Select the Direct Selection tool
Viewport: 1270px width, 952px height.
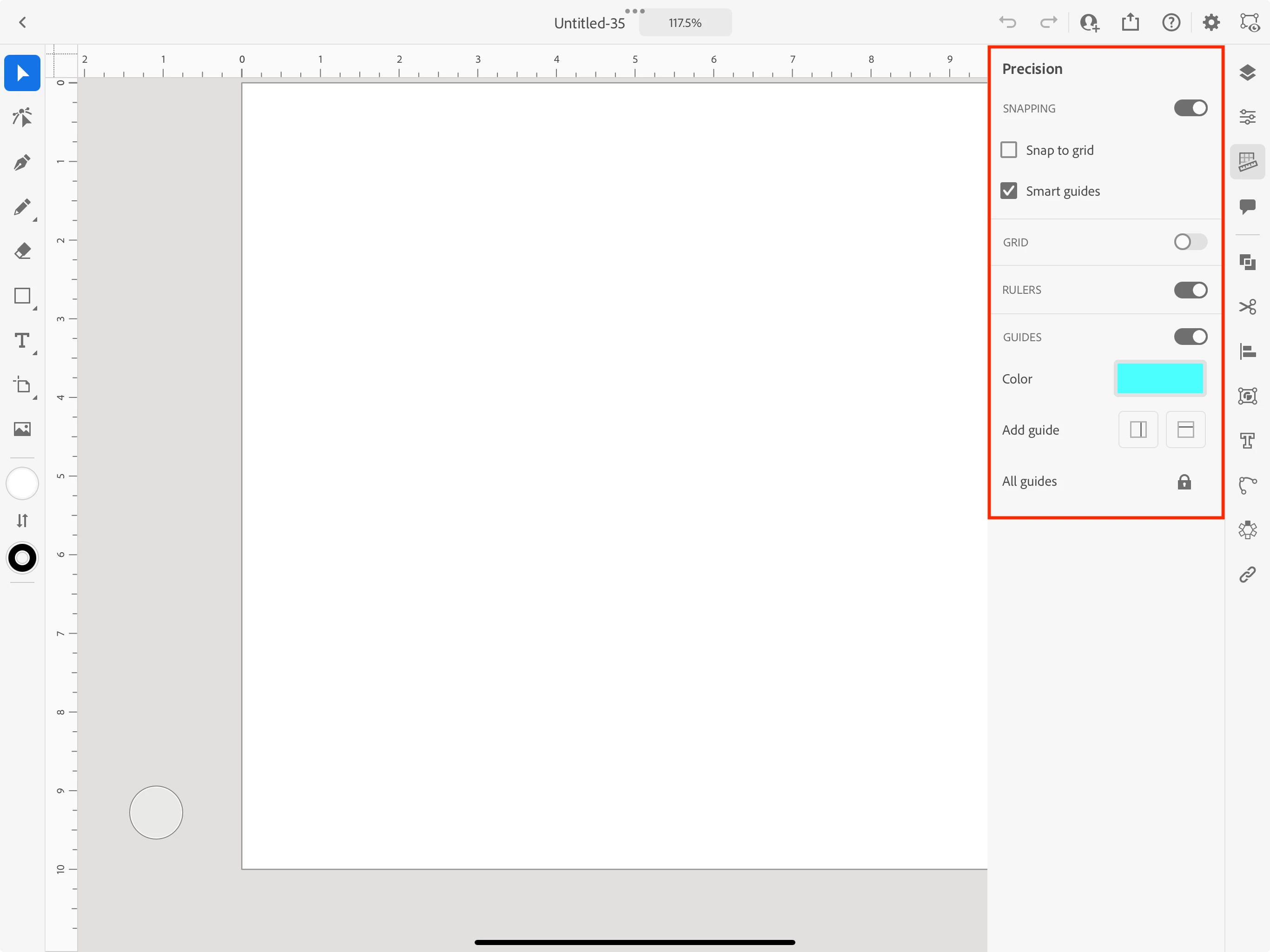tap(22, 118)
